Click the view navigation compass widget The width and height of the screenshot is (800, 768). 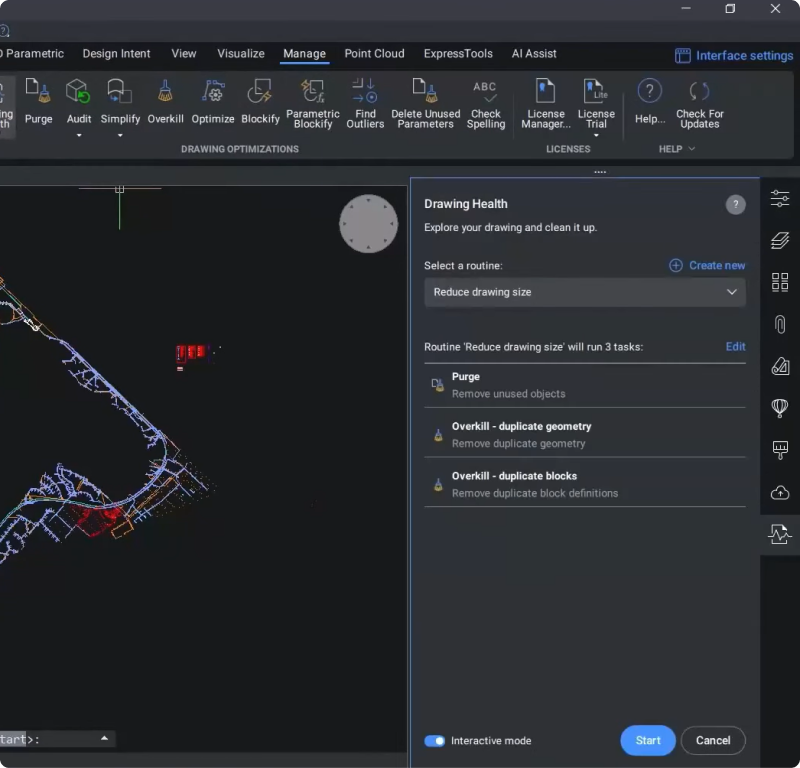coord(369,224)
